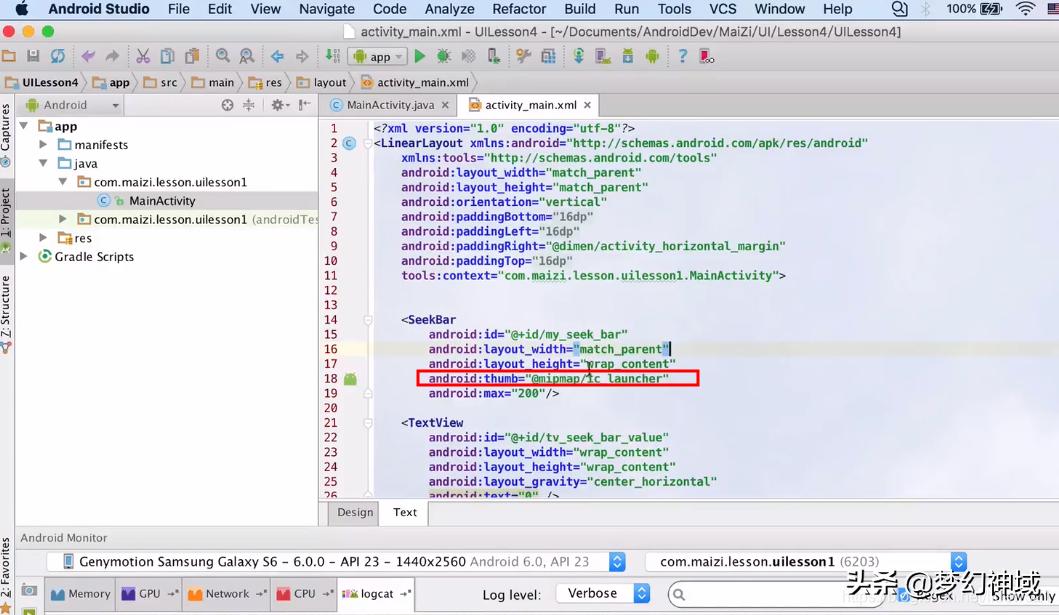This screenshot has height=615, width=1059.
Task: Toggle the Regex checkbox in logcat
Action: pyautogui.click(x=904, y=595)
